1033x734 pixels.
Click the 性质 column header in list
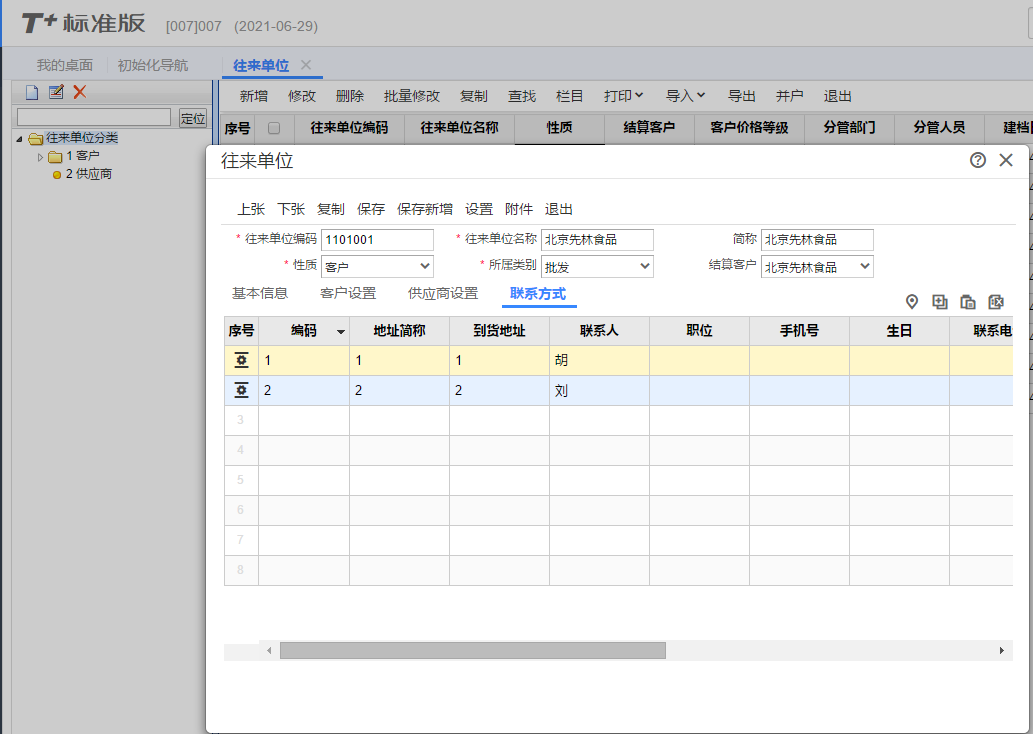(x=559, y=128)
